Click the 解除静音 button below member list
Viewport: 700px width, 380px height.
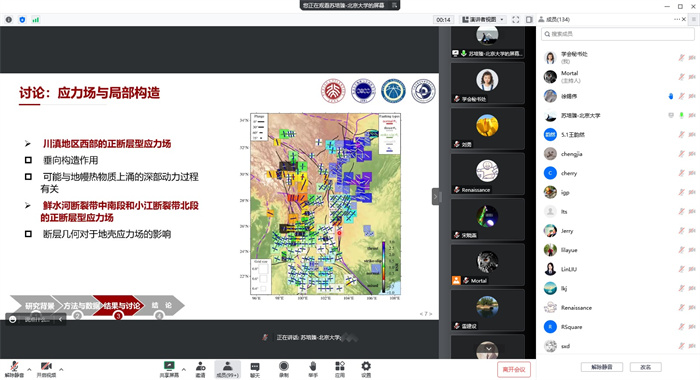pos(601,367)
